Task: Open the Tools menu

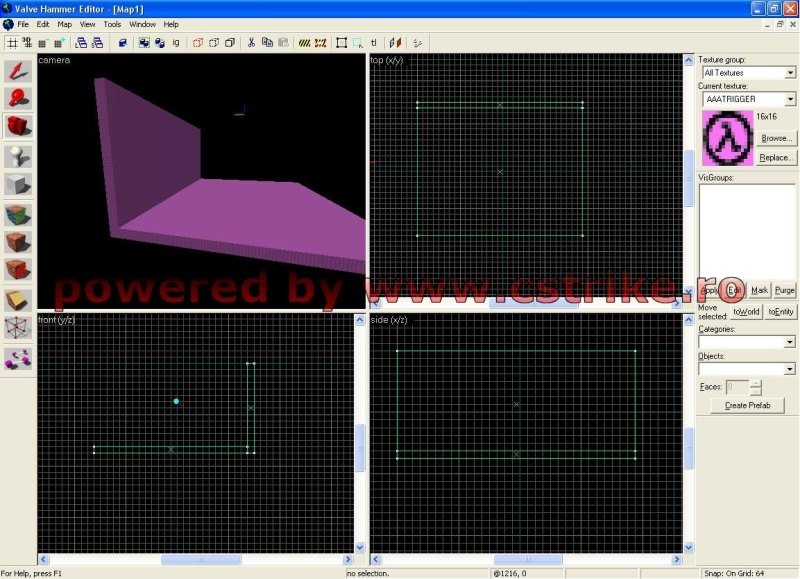Action: [112, 24]
